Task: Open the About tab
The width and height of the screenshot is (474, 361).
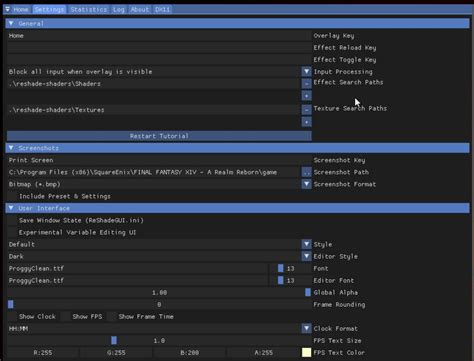Action: (140, 9)
